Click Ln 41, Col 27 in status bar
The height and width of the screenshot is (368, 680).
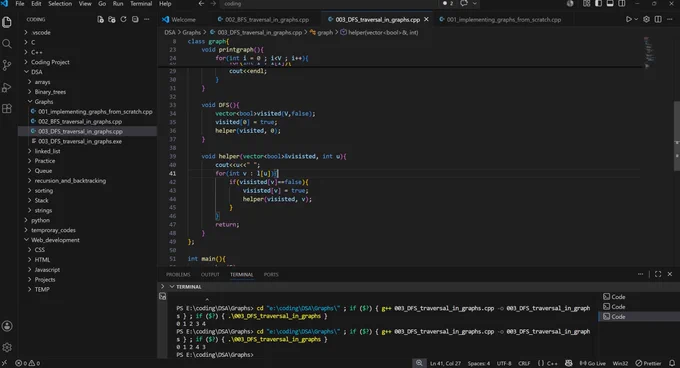pyautogui.click(x=445, y=363)
